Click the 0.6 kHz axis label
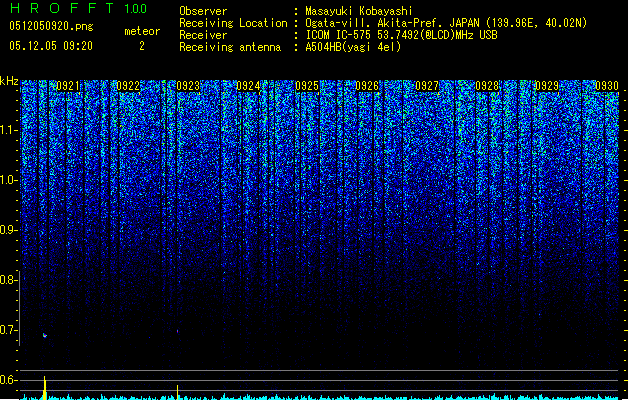The height and width of the screenshot is (400, 629). (7, 380)
